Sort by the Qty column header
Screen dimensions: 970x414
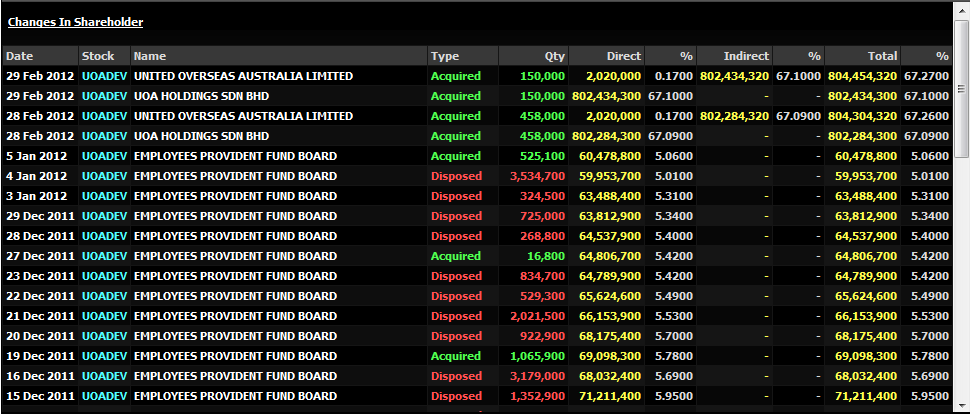(x=534, y=56)
